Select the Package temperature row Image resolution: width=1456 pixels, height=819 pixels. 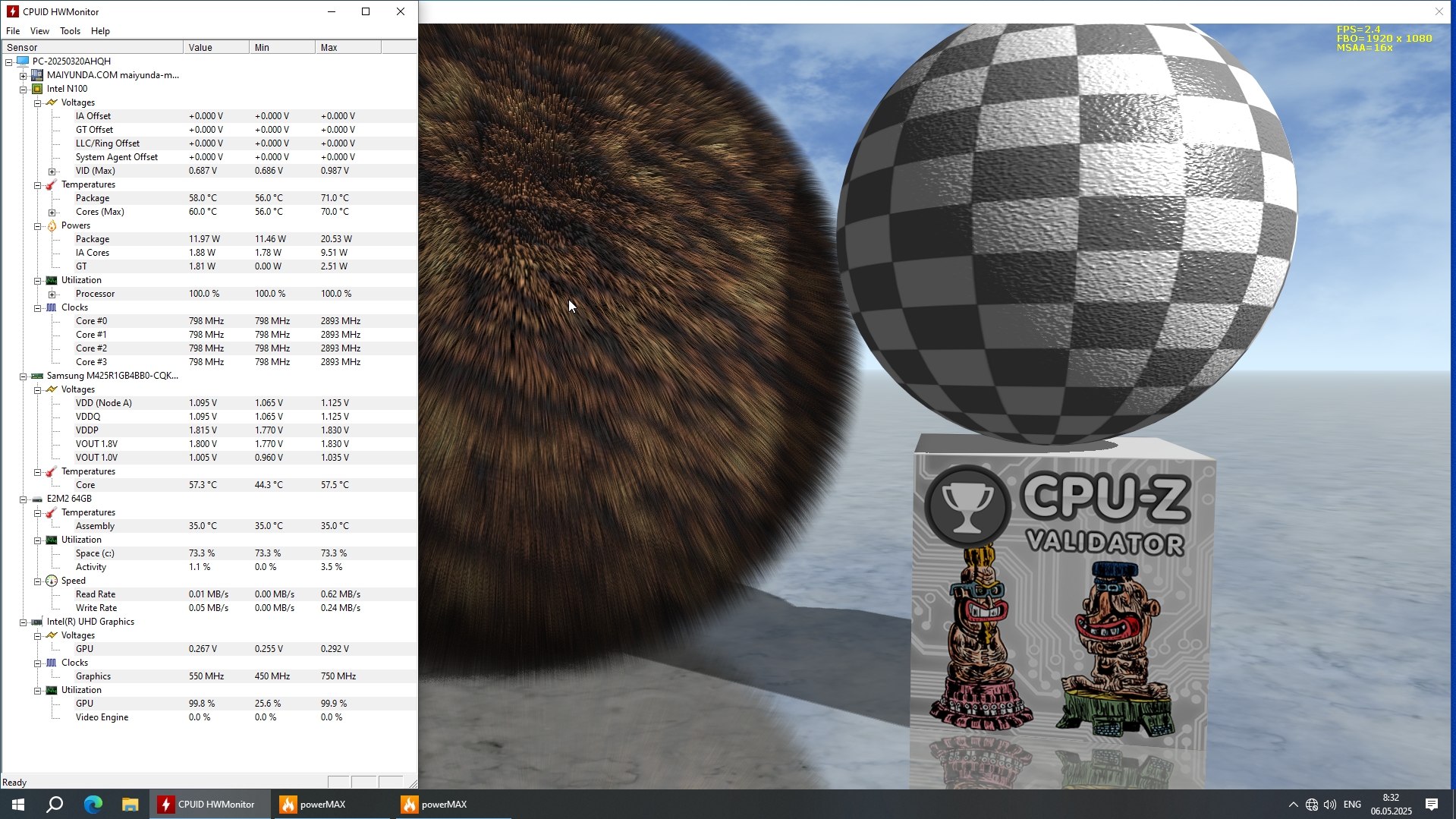pos(209,198)
